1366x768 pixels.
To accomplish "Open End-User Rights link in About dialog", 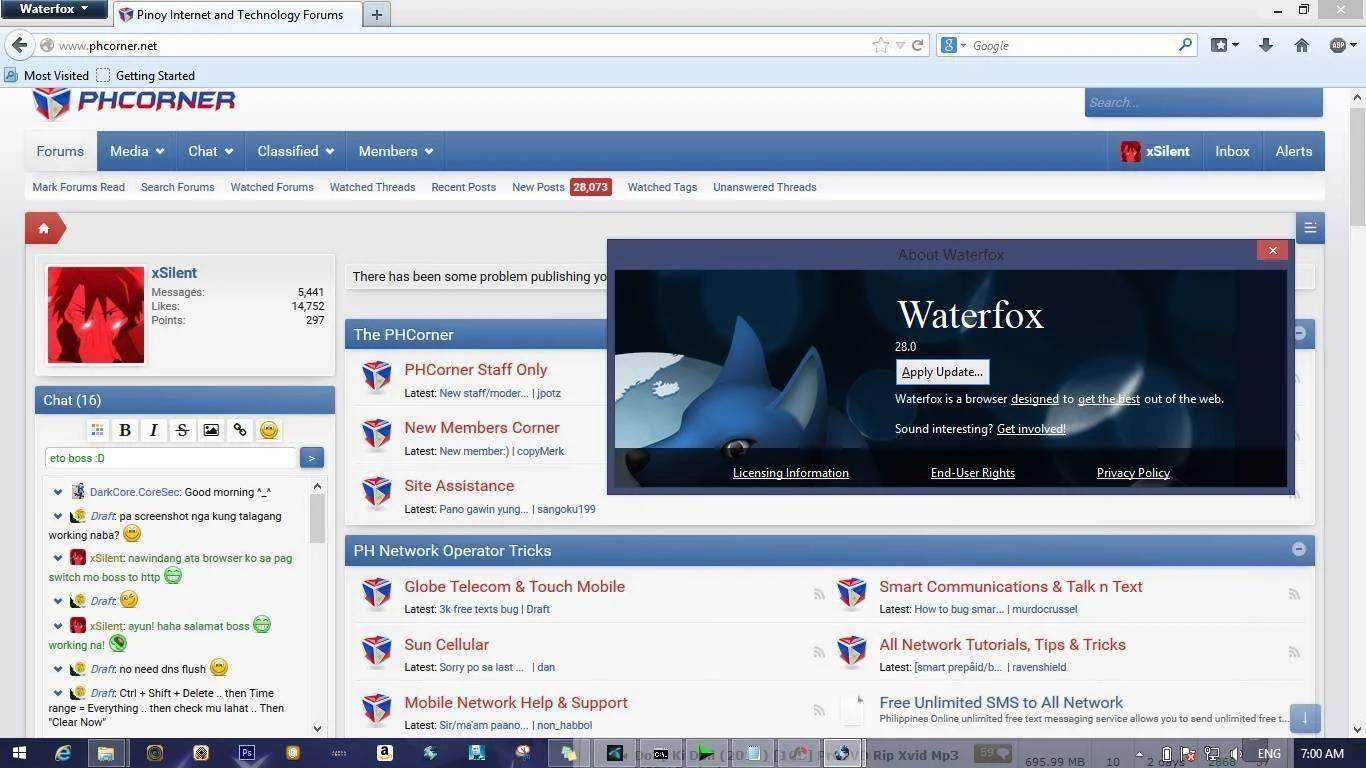I will point(972,473).
